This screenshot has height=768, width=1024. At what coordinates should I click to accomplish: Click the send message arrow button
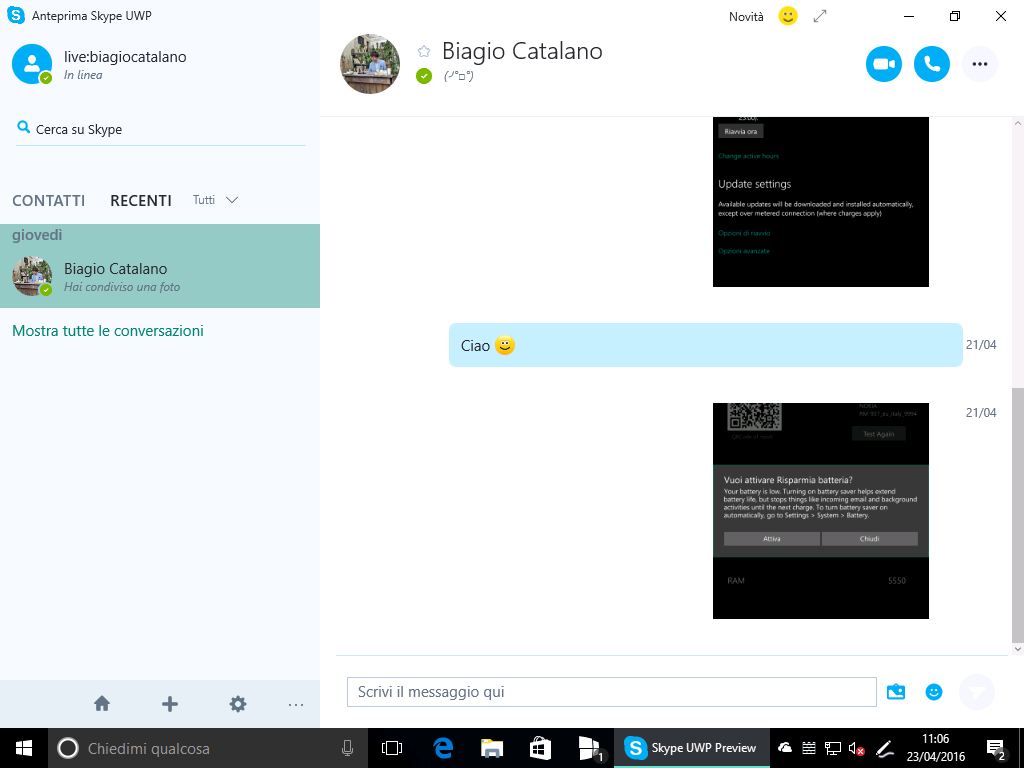[x=977, y=692]
